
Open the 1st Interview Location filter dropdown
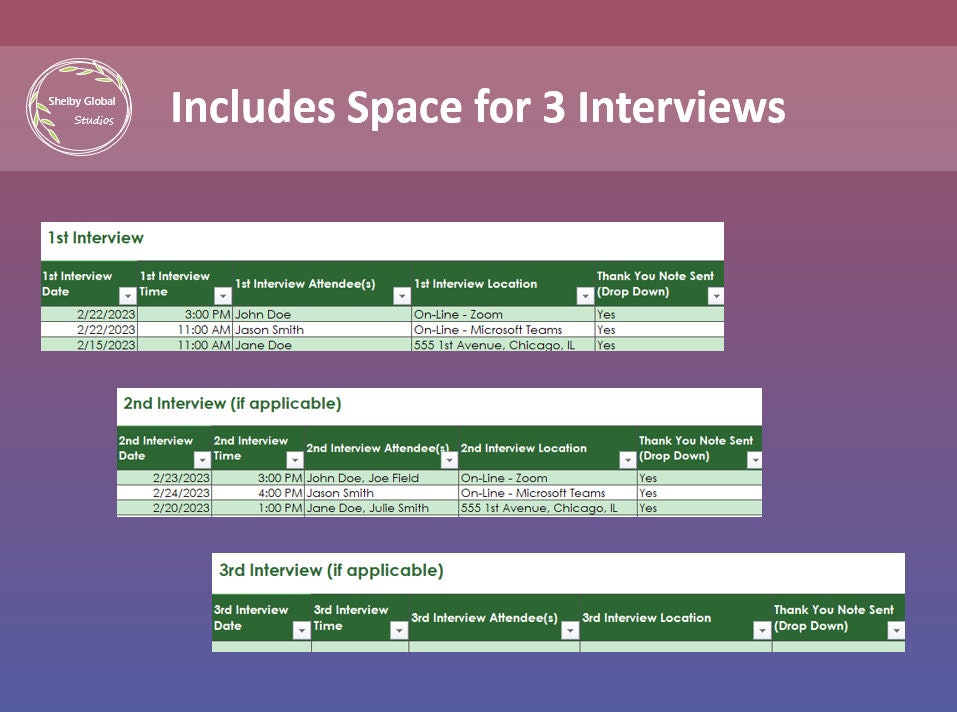coord(584,294)
